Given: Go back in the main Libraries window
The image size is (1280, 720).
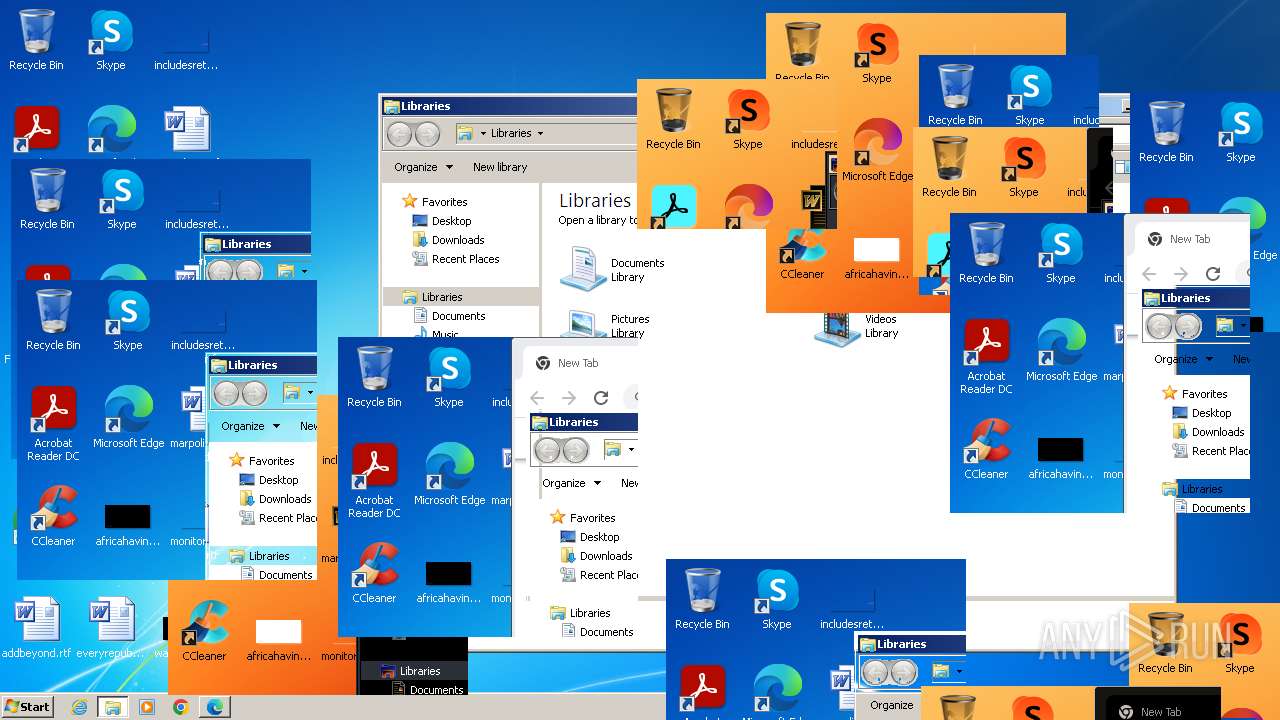Looking at the screenshot, I should click(x=399, y=134).
